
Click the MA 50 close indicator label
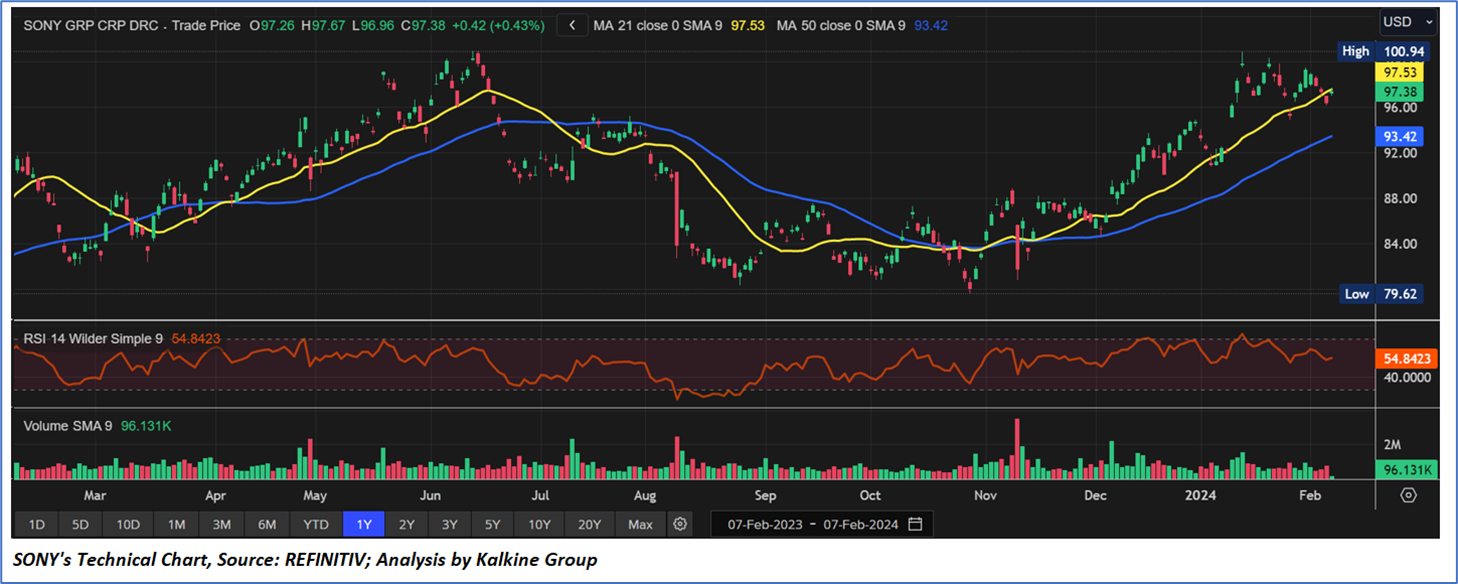pyautogui.click(x=841, y=25)
